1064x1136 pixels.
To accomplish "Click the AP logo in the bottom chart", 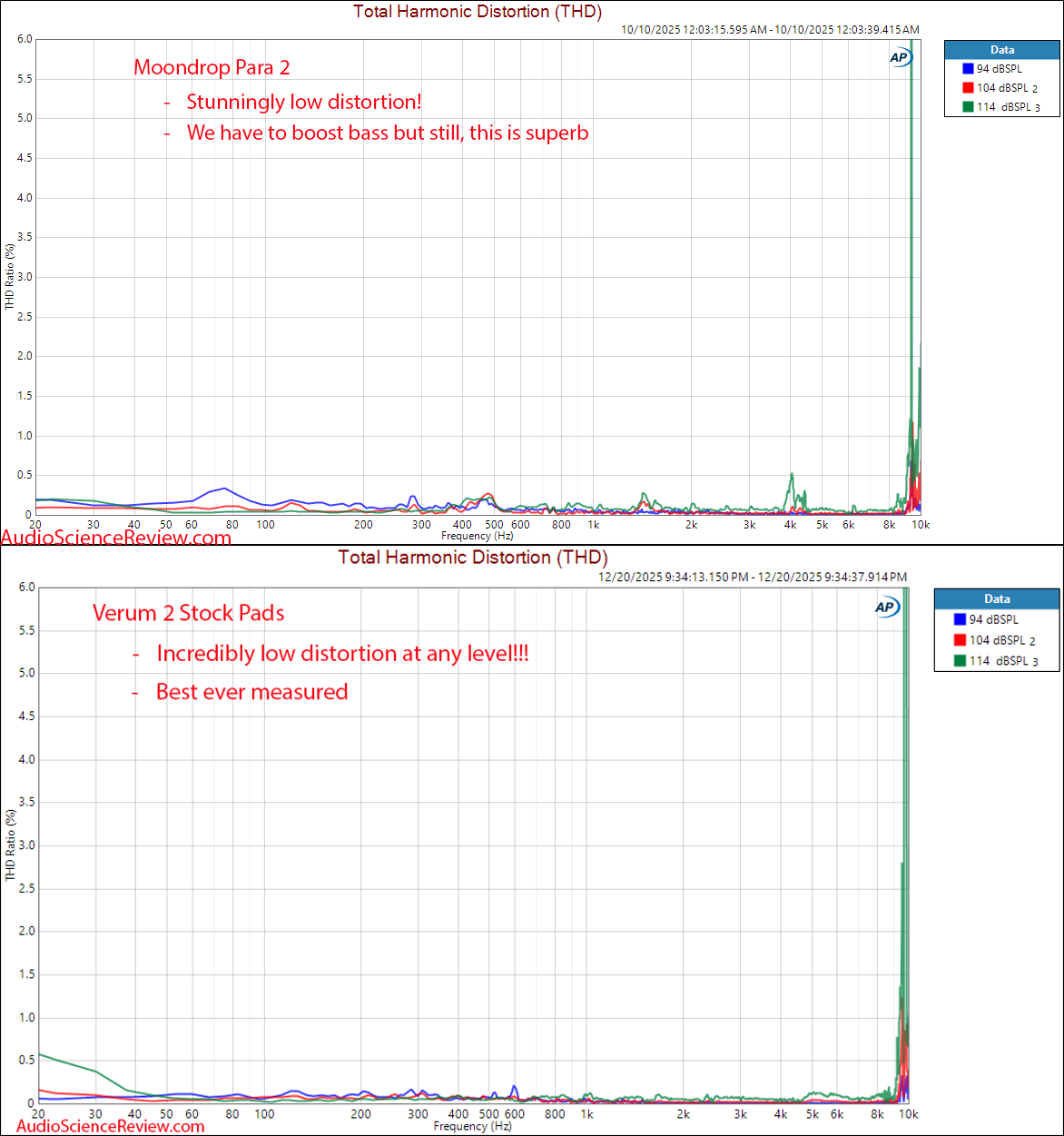I will 886,607.
